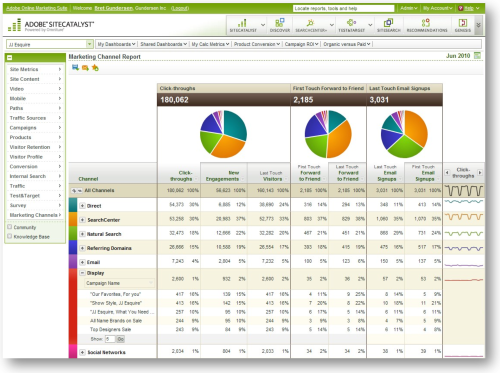Sort by New Engagements column header
Viewport: 500px width, 373px height.
click(x=223, y=176)
